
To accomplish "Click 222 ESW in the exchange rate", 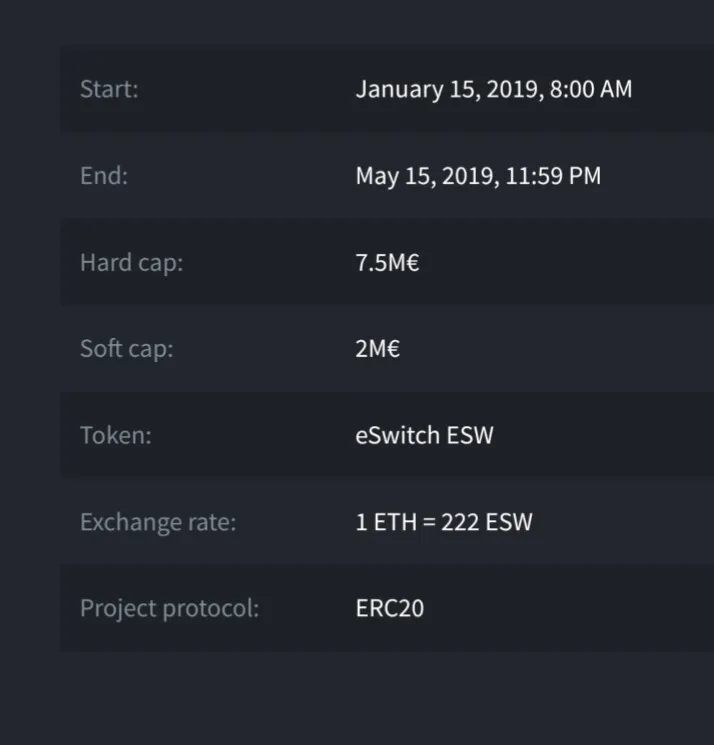I will point(487,522).
